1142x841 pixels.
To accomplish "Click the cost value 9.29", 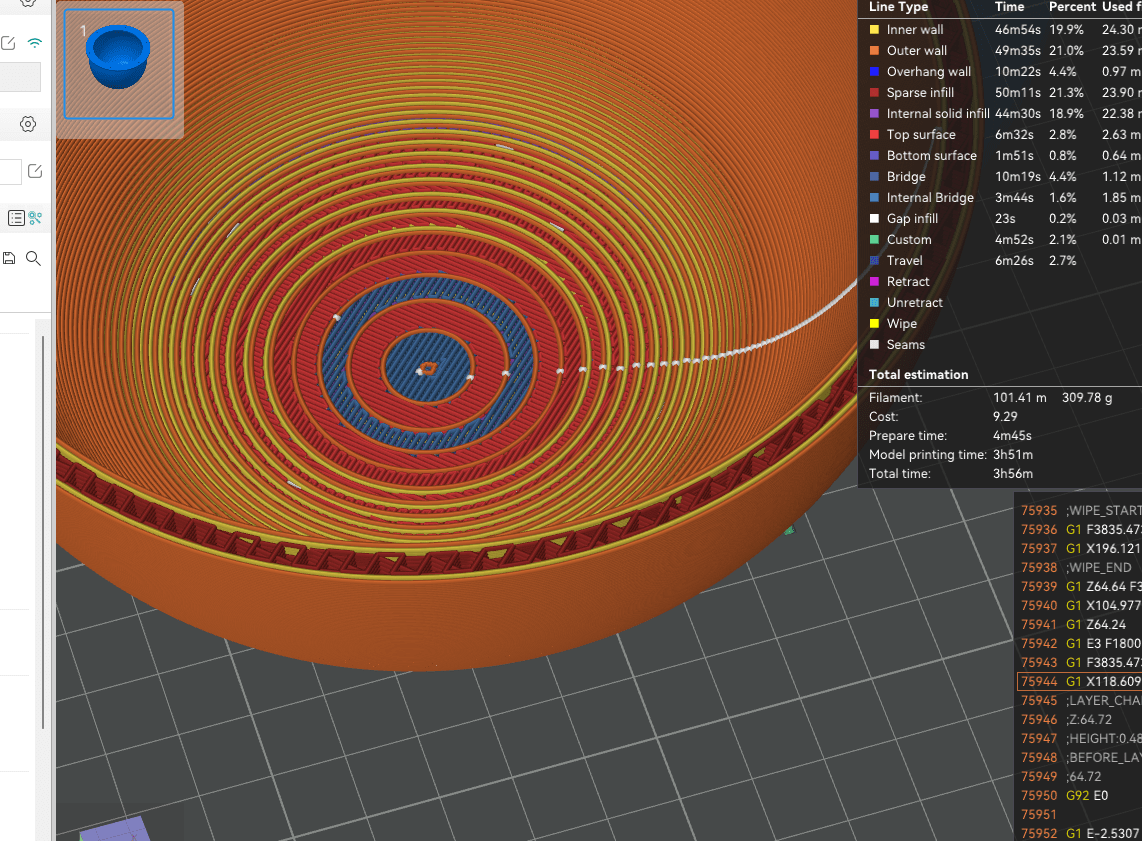I will [x=1005, y=417].
